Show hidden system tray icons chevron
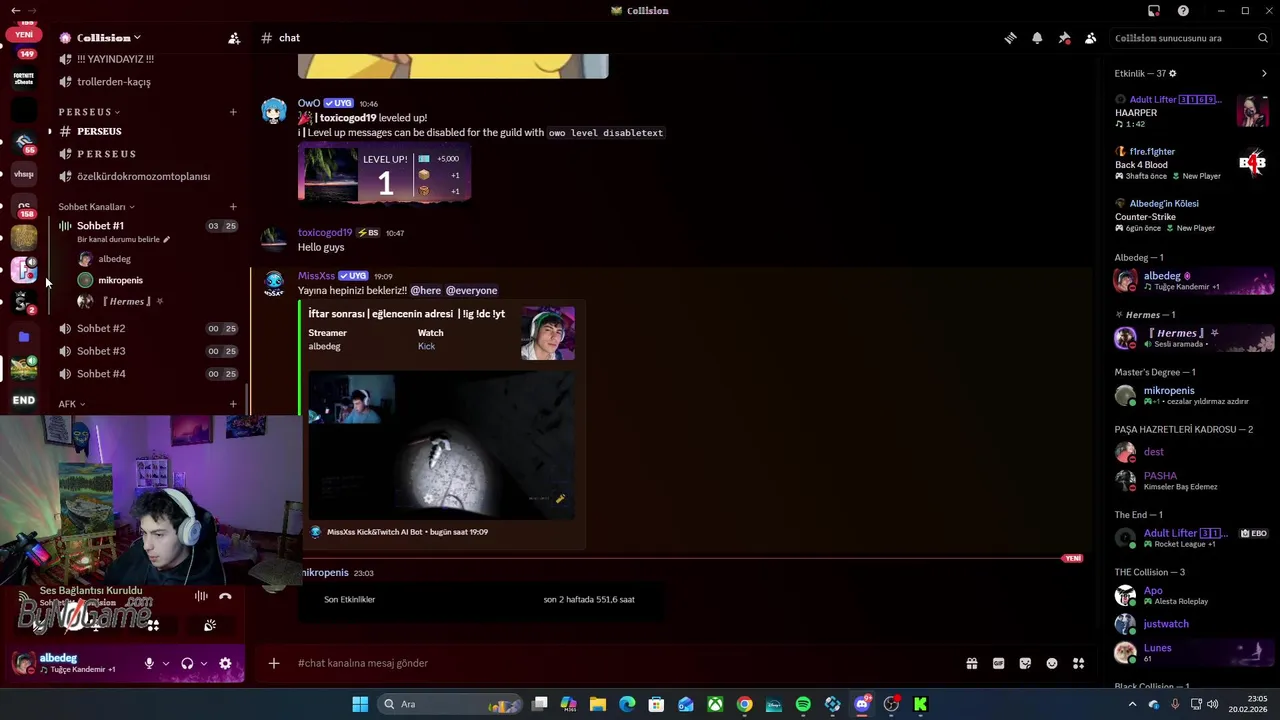 point(1132,704)
